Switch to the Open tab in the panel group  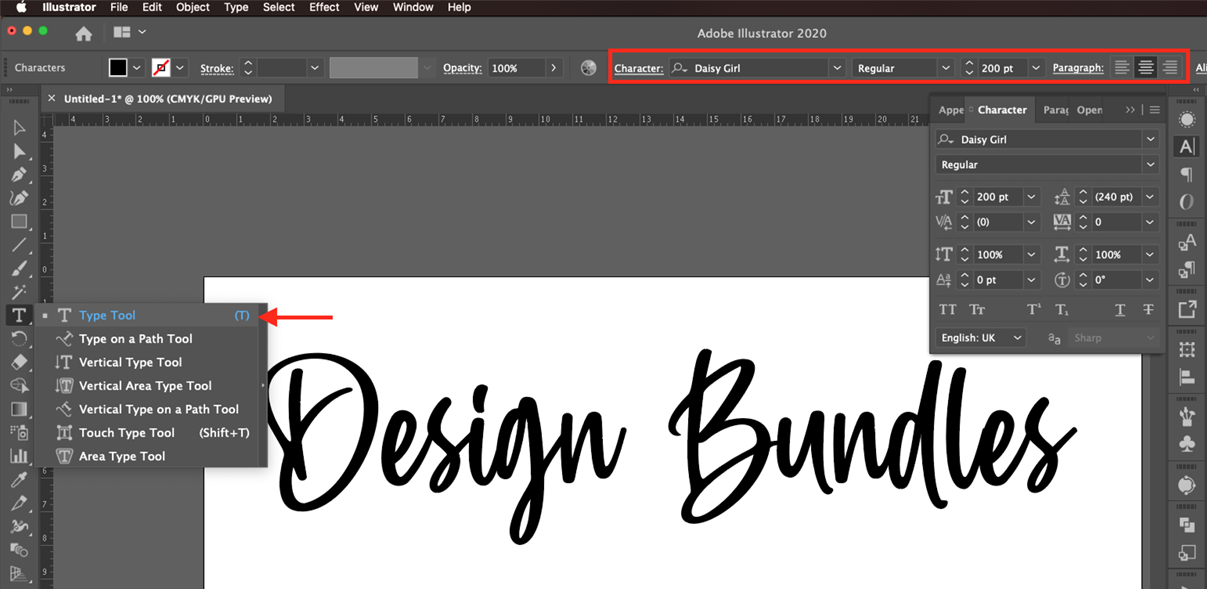(x=1089, y=110)
